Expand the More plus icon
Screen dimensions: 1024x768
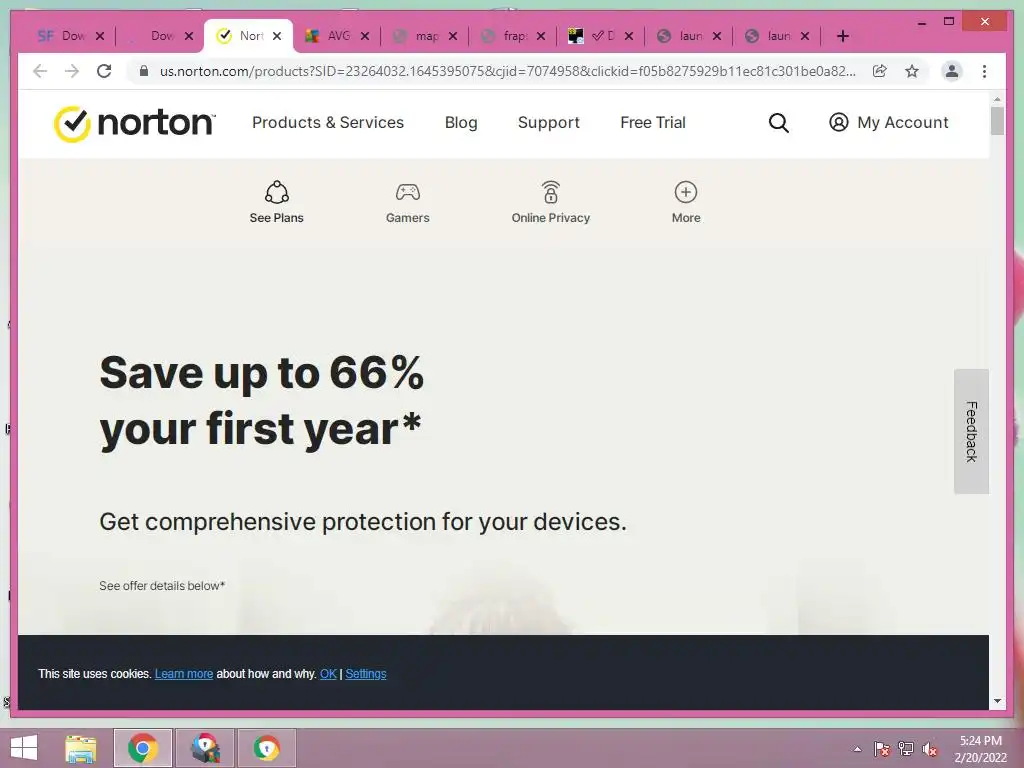686,192
